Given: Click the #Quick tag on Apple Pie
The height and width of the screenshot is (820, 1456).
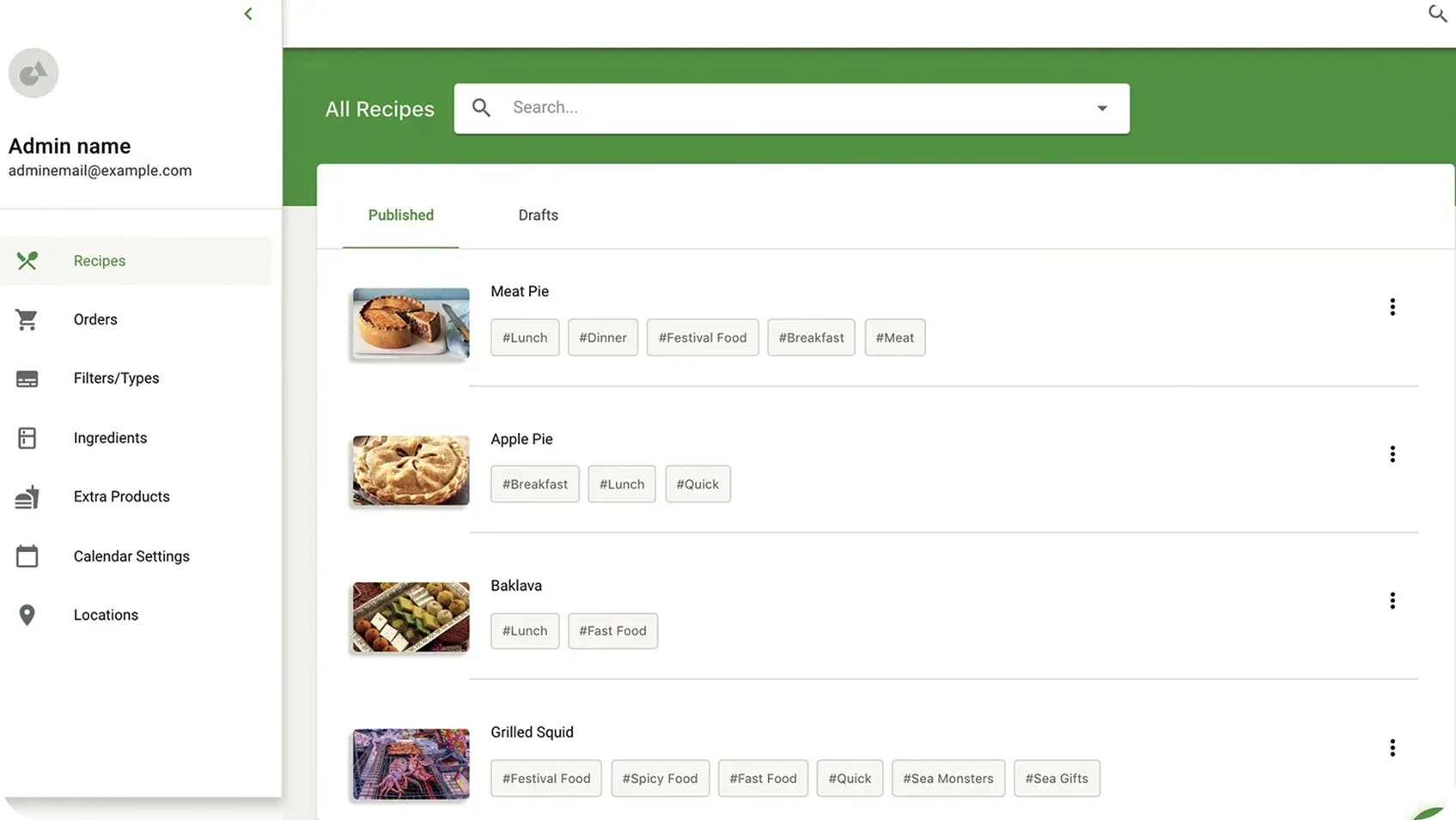Looking at the screenshot, I should (x=697, y=484).
